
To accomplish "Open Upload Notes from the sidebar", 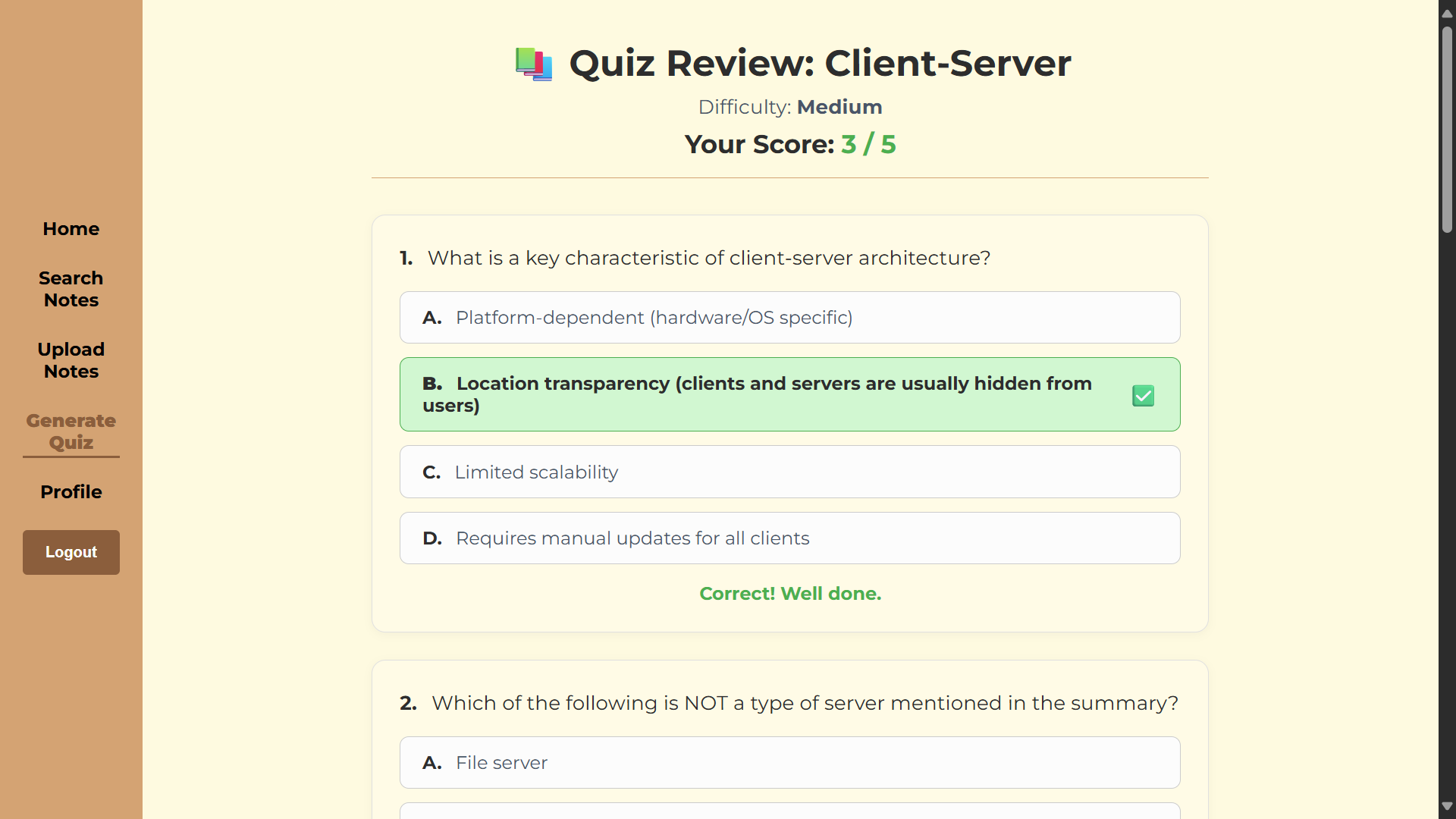I will pyautogui.click(x=71, y=359).
